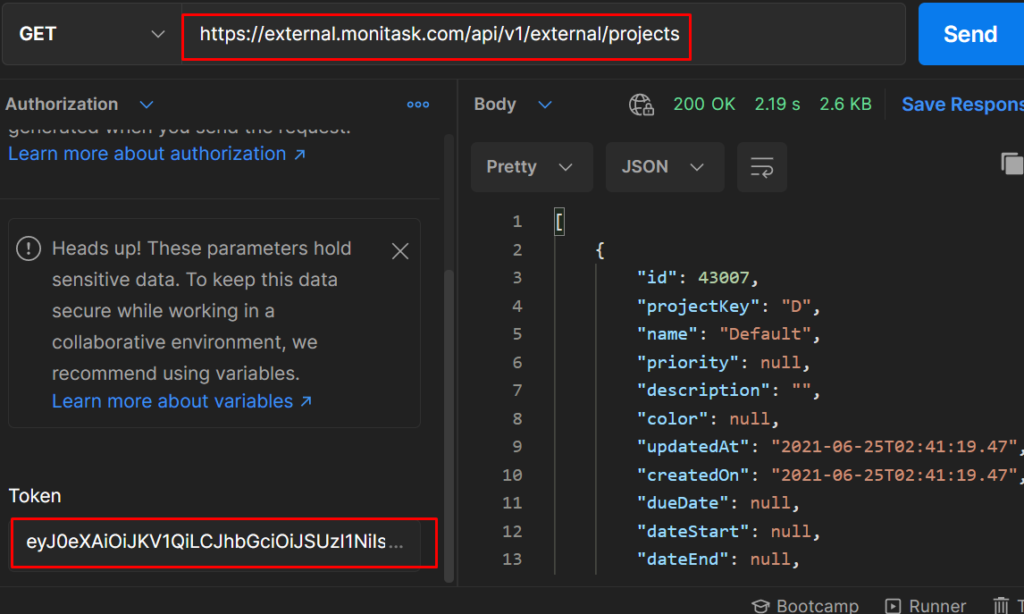
Task: Click line number 1 in response
Action: [x=517, y=222]
